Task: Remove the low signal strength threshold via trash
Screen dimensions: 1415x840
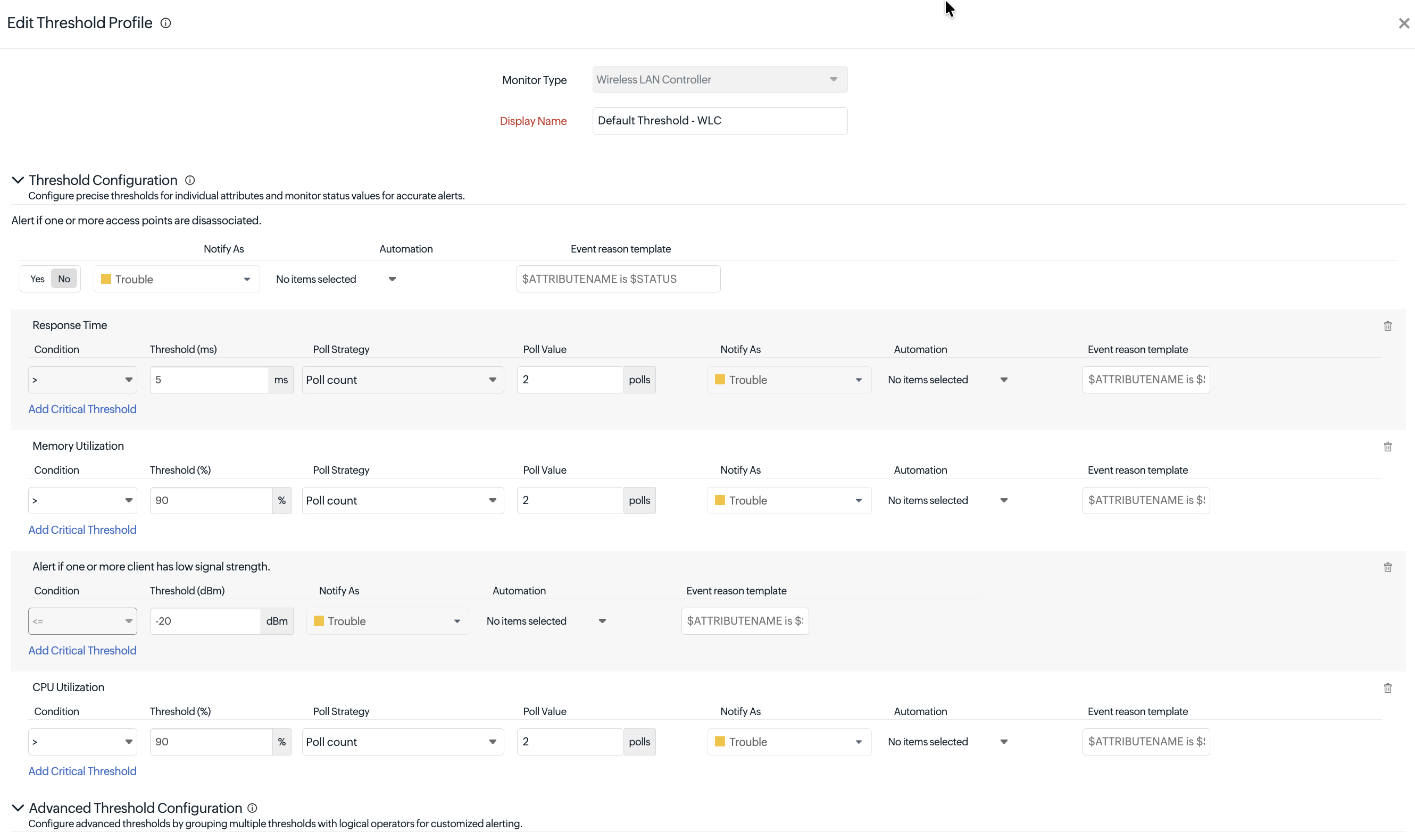Action: point(1387,567)
